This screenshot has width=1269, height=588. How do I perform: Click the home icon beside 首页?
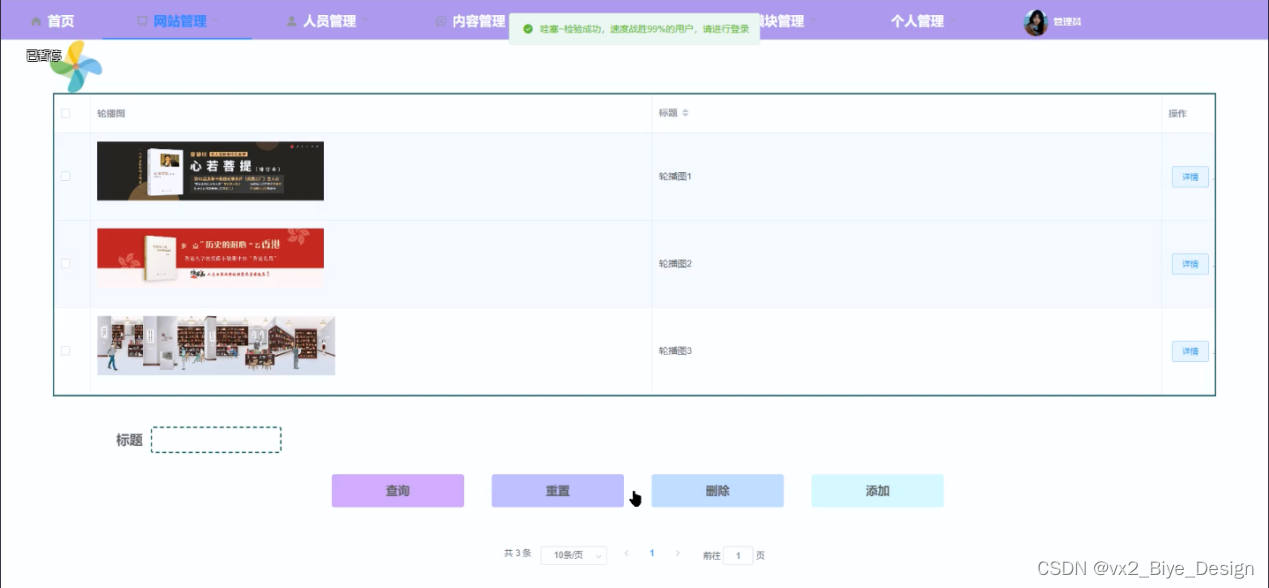(37, 21)
